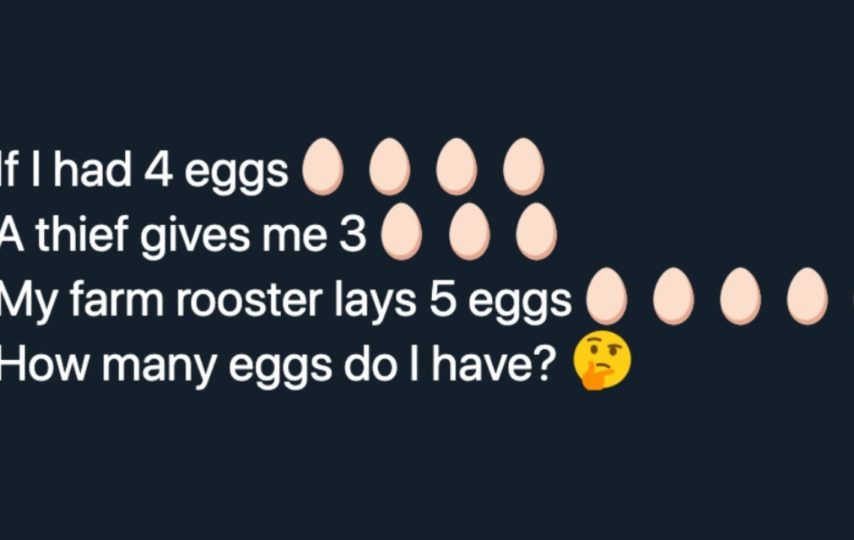Select the second egg in the rooster row
Viewport: 854px width, 540px height.
[x=674, y=296]
